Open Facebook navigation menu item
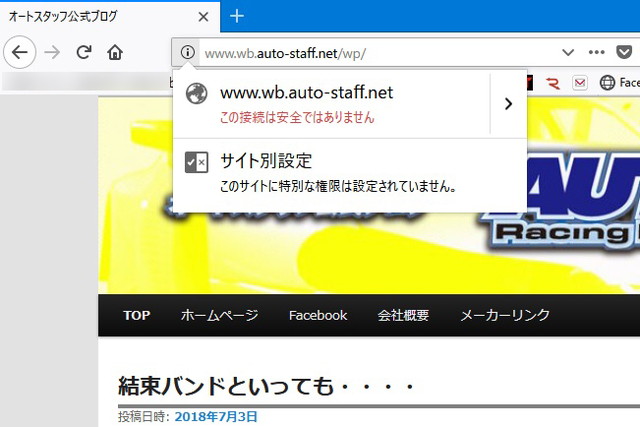 [x=318, y=315]
